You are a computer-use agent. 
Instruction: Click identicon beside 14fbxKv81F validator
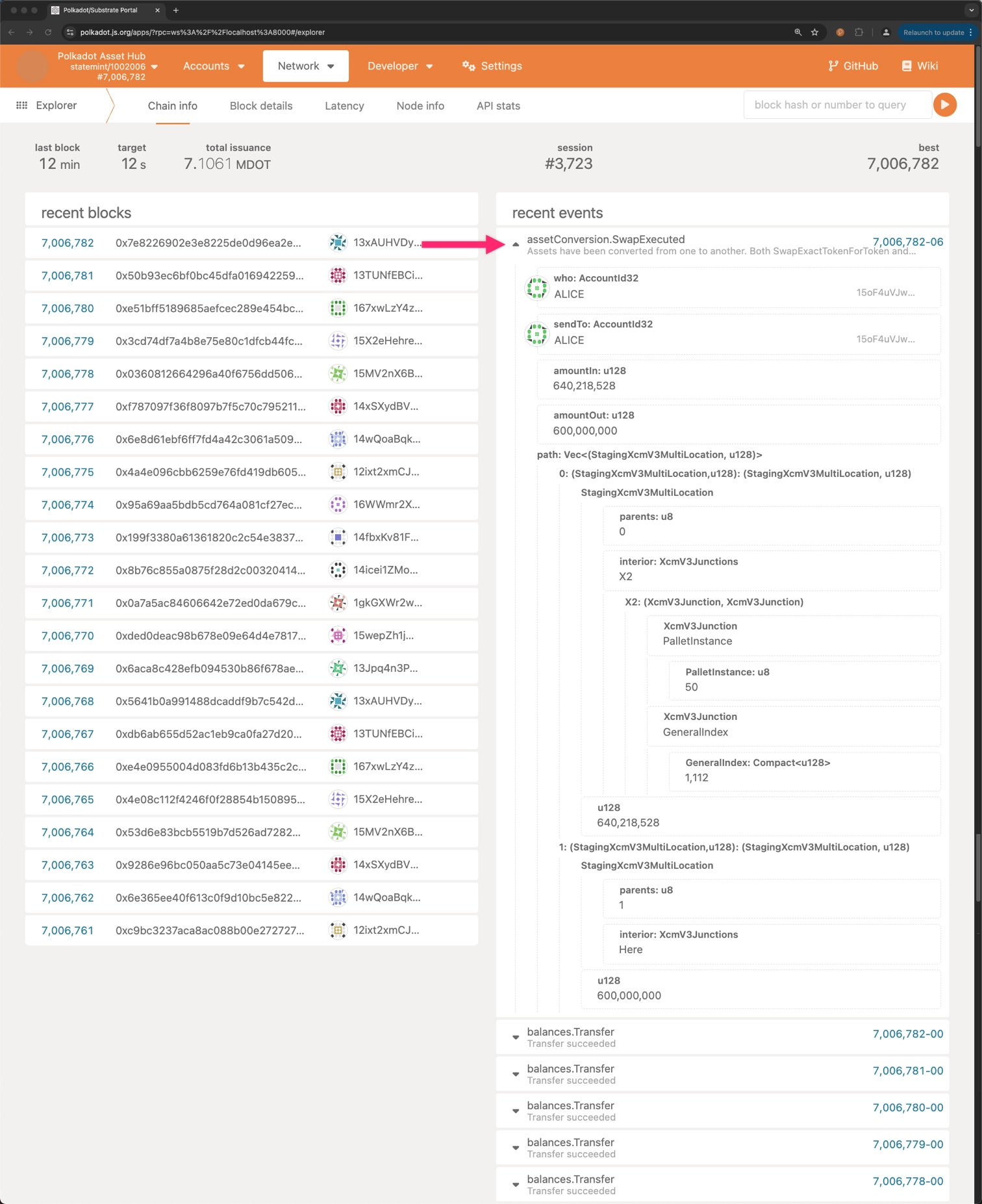click(x=338, y=537)
